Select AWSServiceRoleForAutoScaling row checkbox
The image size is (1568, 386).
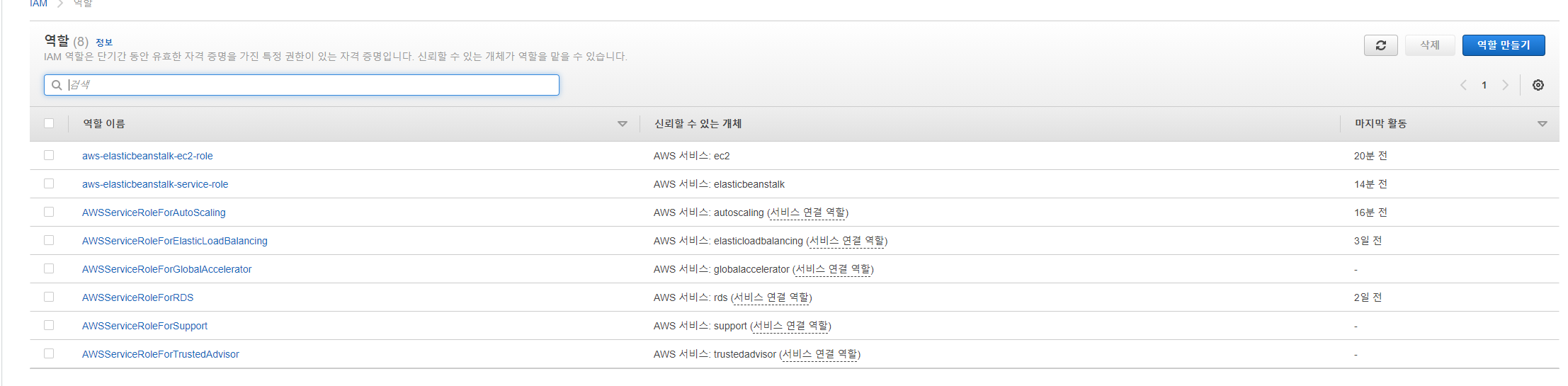(x=49, y=212)
